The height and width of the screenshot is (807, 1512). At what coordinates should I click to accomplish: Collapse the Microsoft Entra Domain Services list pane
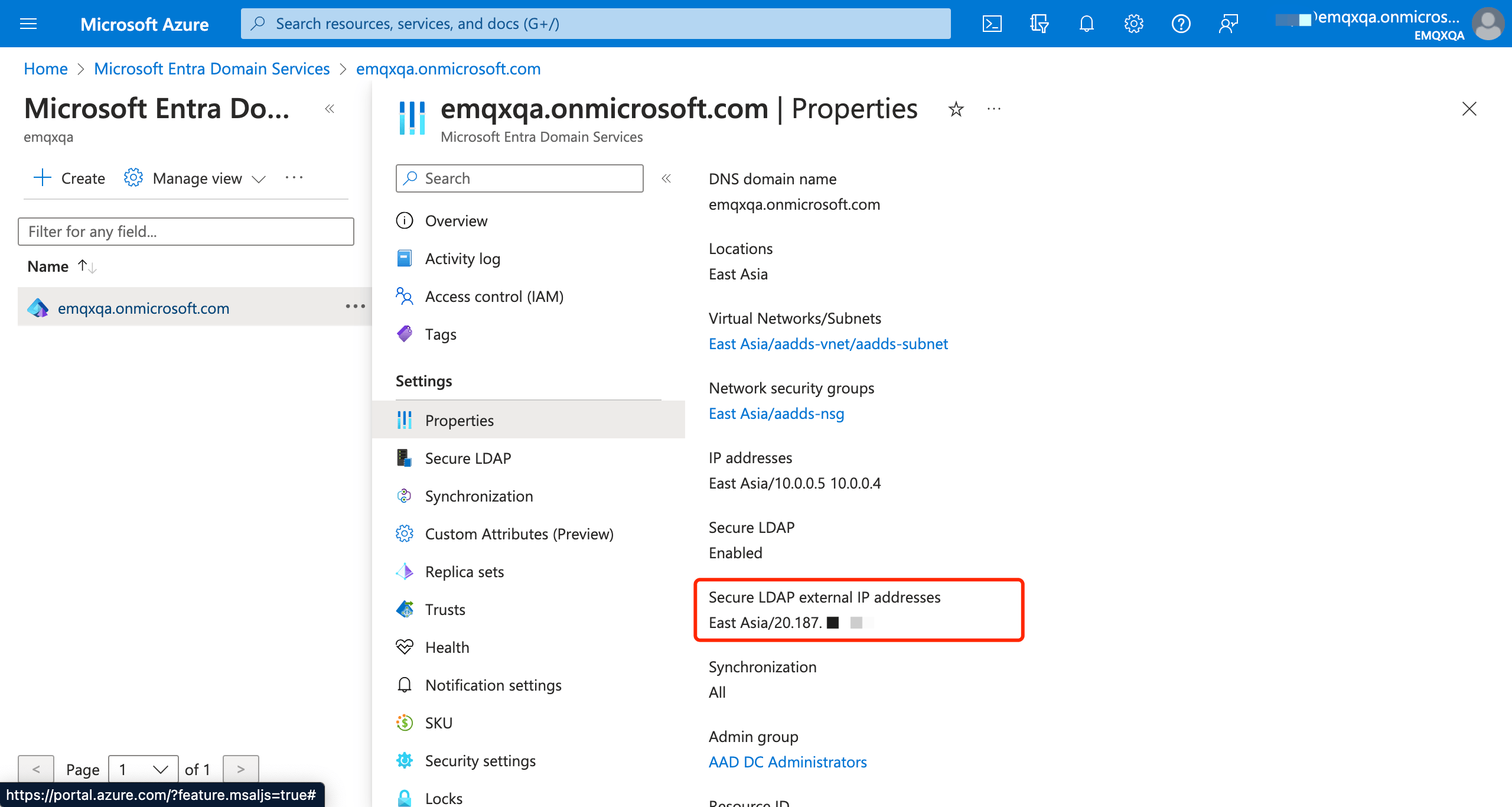(330, 109)
